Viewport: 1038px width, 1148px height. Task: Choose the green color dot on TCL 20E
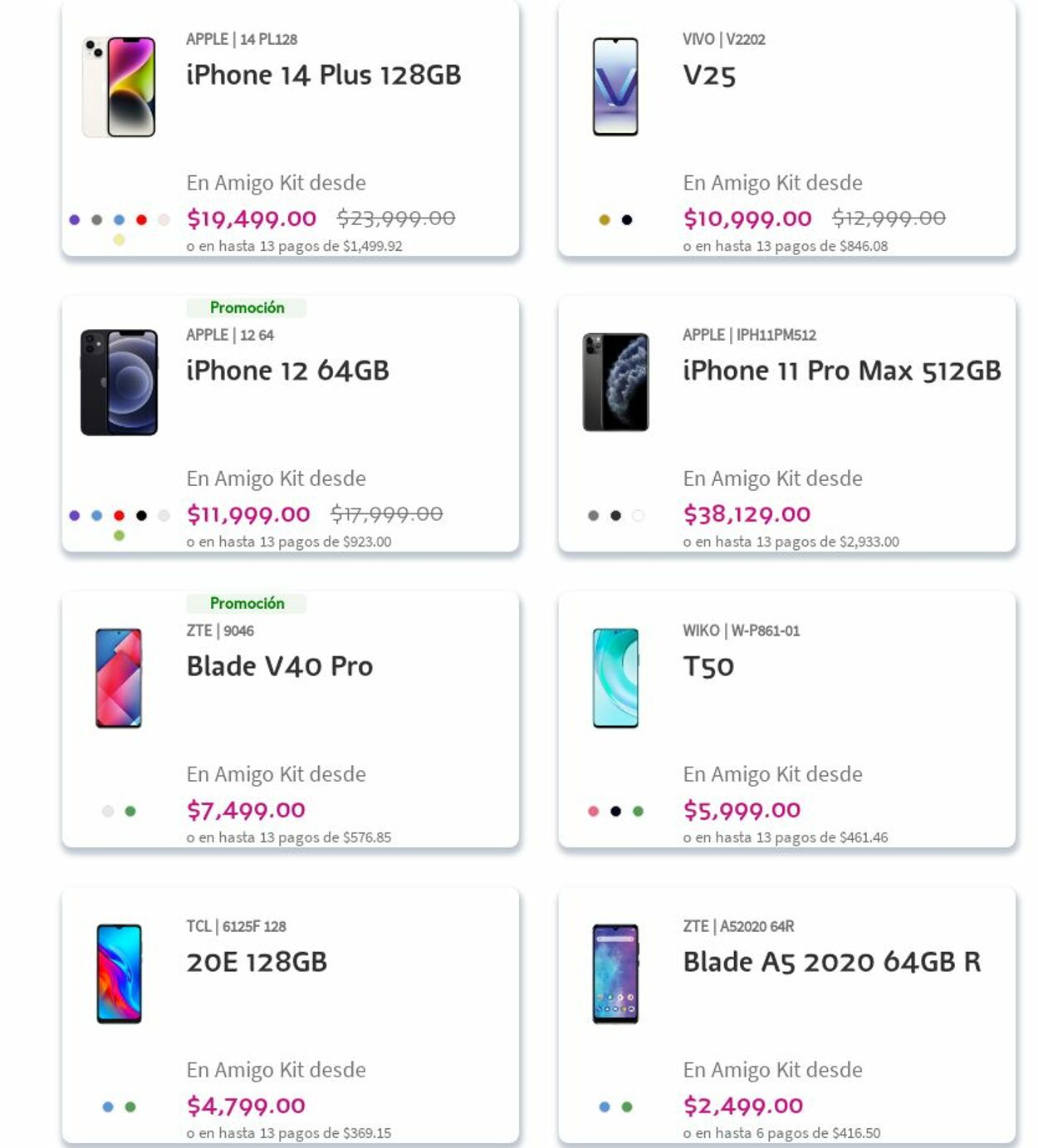(130, 1105)
